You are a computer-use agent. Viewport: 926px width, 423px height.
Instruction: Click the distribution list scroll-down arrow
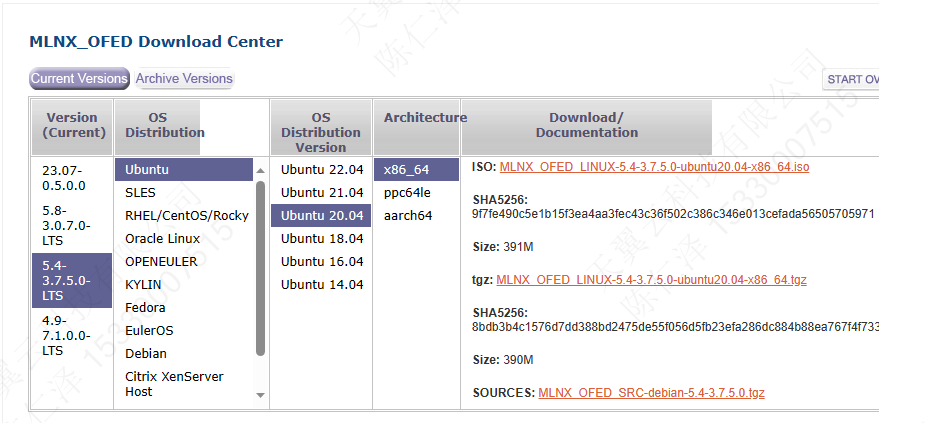pos(260,395)
